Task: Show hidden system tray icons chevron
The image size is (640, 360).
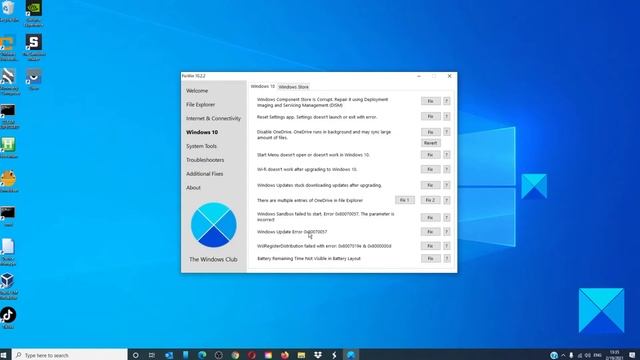Action: [564, 355]
